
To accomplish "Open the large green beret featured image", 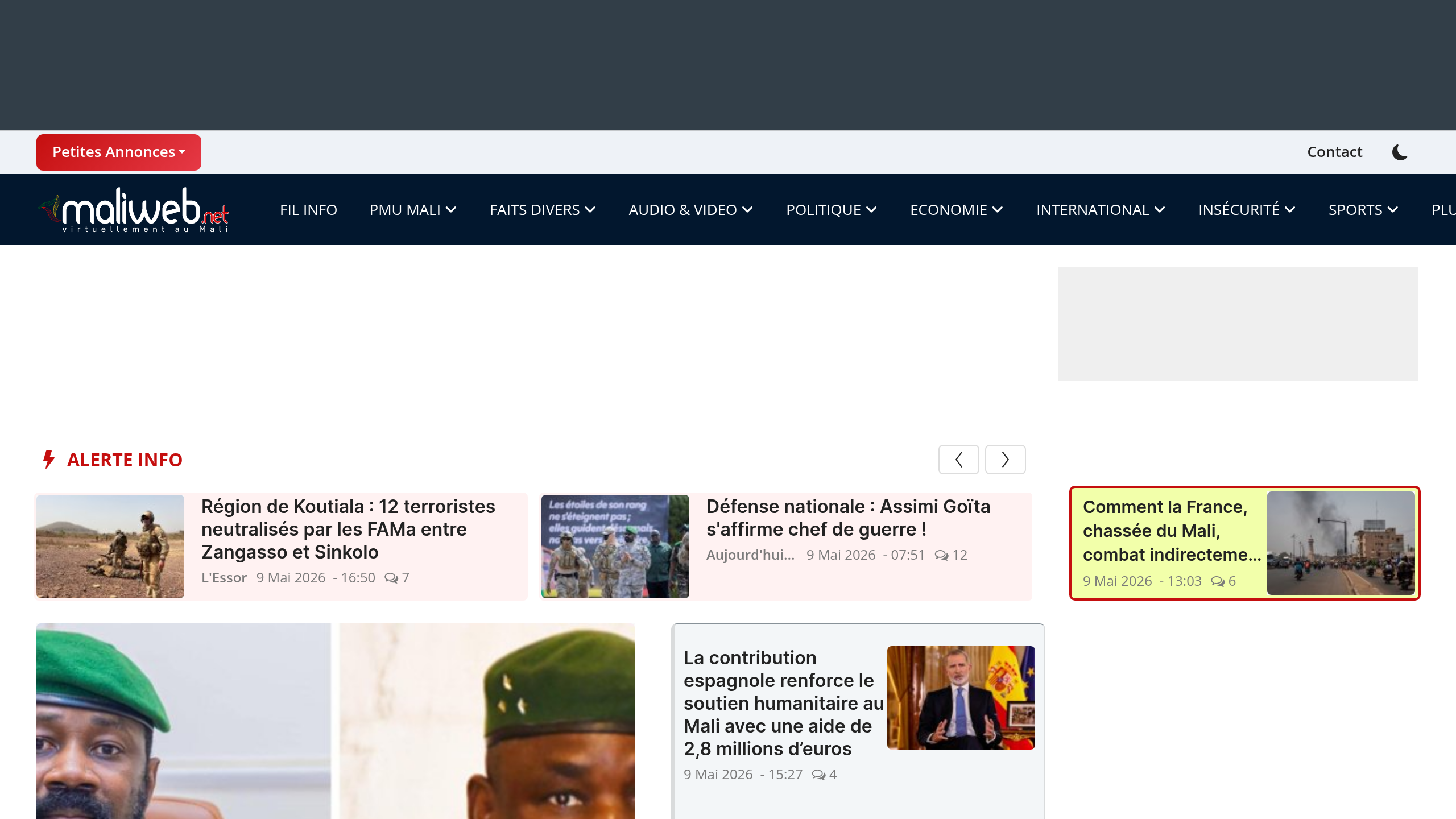I will click(x=336, y=721).
